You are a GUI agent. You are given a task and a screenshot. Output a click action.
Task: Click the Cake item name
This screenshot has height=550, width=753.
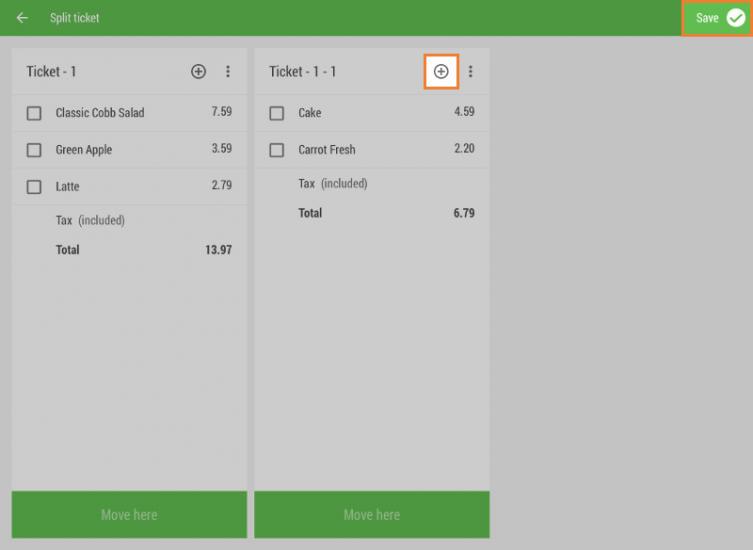tap(310, 113)
